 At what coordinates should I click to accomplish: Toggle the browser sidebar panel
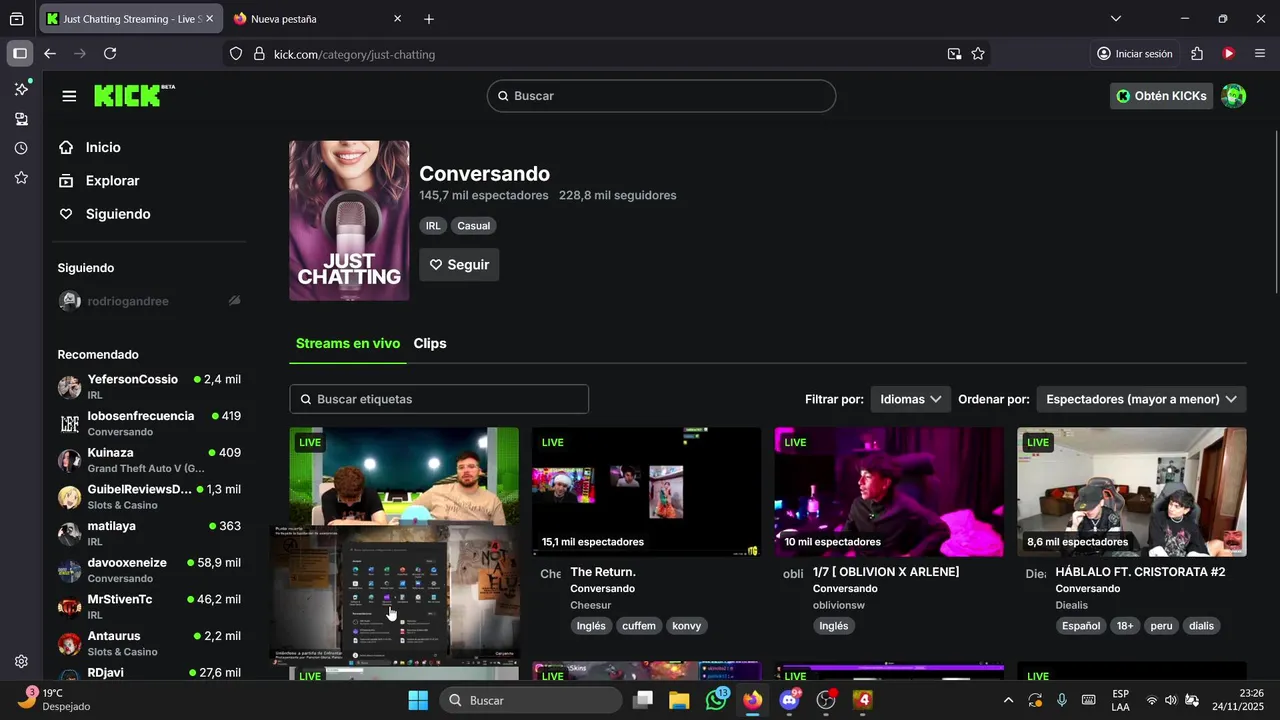pos(20,54)
